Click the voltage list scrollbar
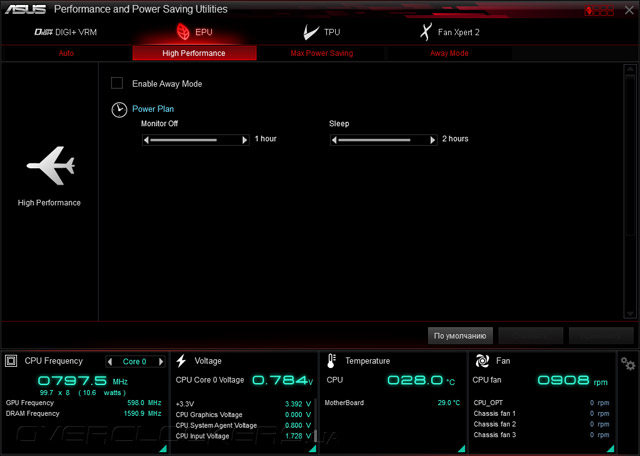The image size is (640, 456). pos(315,420)
